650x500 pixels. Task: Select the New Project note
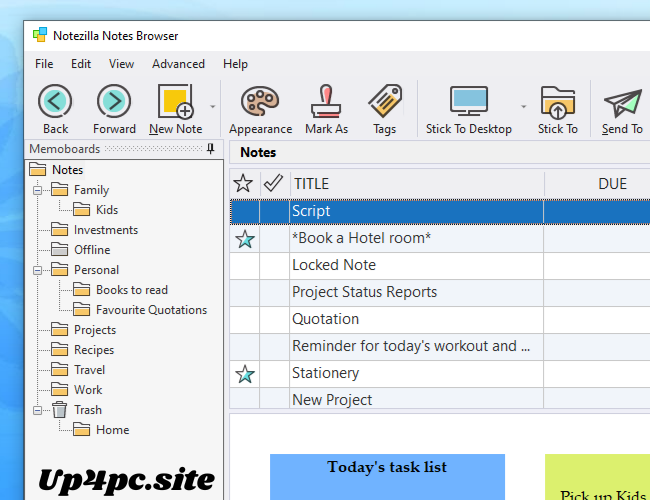coord(332,400)
